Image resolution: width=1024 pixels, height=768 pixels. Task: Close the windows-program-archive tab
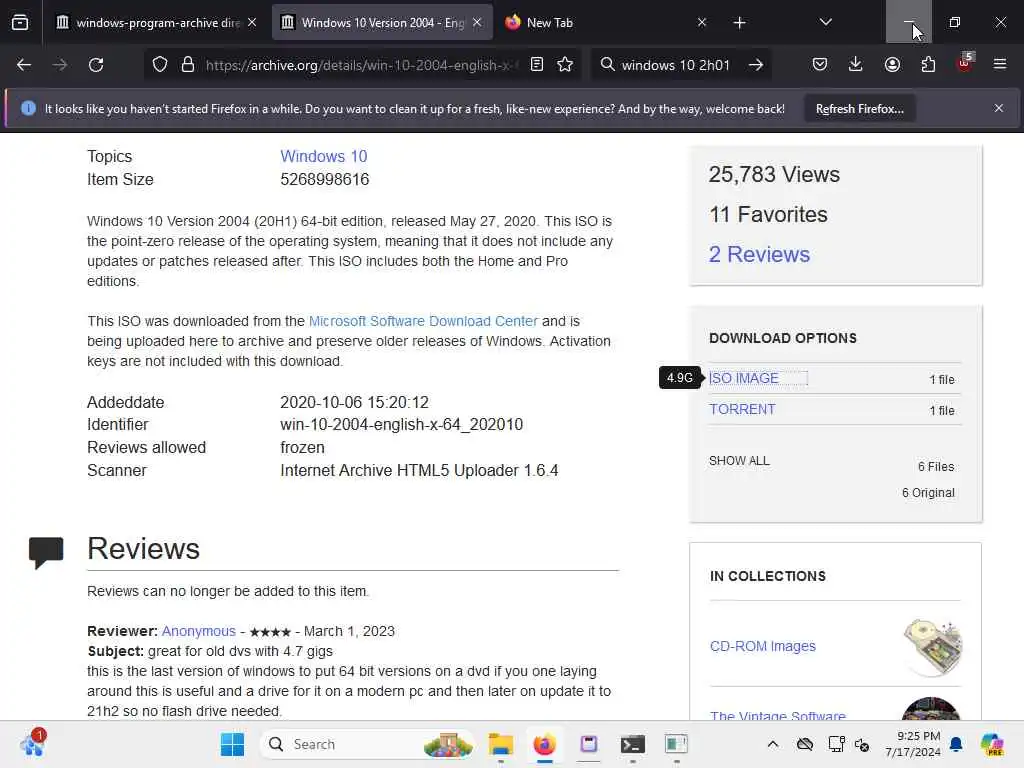(252, 23)
